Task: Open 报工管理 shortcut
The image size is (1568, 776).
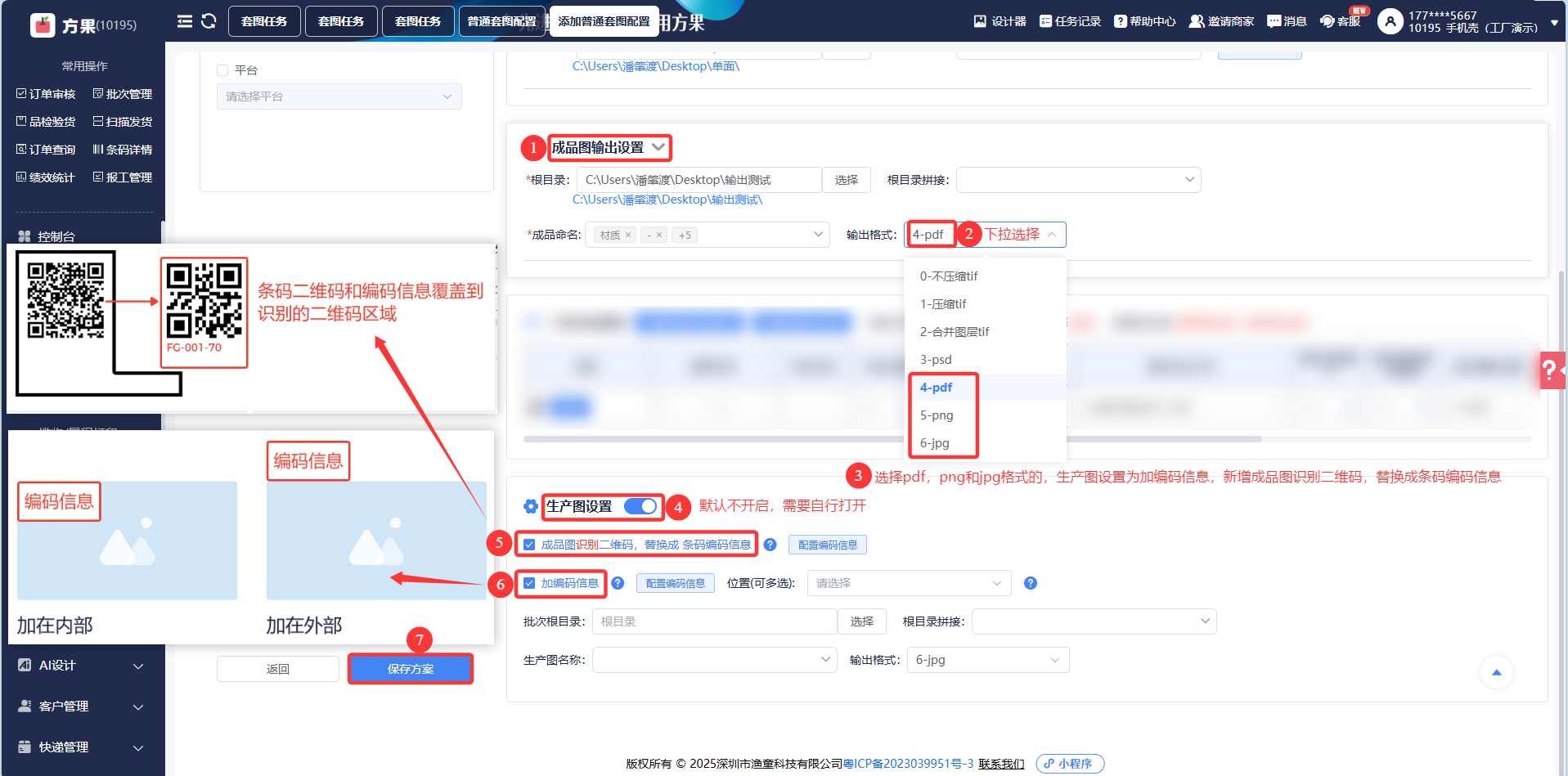Action: [123, 177]
